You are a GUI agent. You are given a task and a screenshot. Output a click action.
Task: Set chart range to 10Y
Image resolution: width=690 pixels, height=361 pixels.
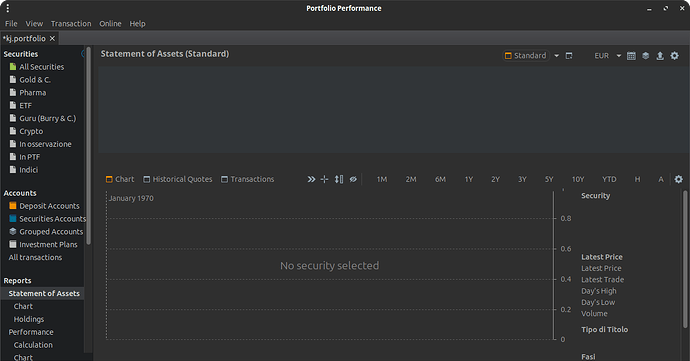pos(578,179)
